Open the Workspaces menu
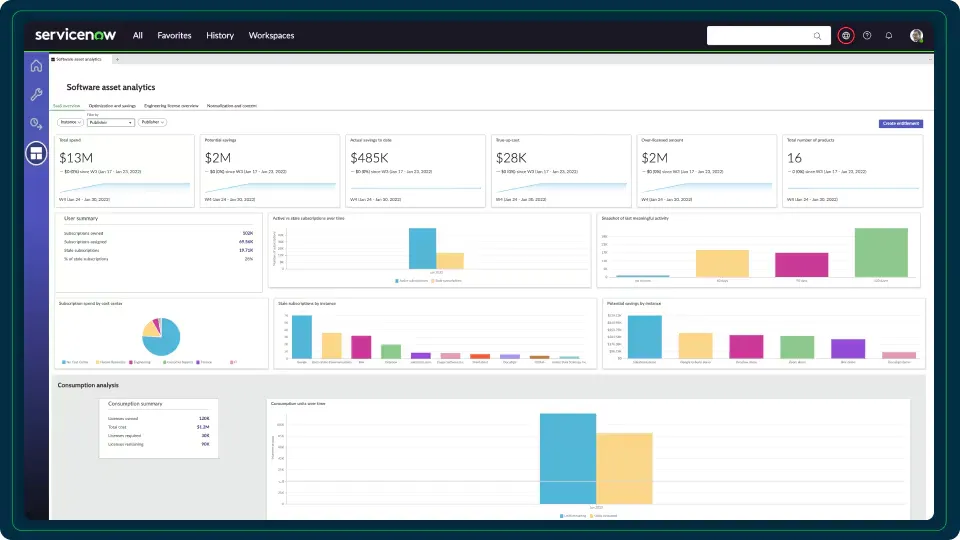960x540 pixels. coord(271,36)
